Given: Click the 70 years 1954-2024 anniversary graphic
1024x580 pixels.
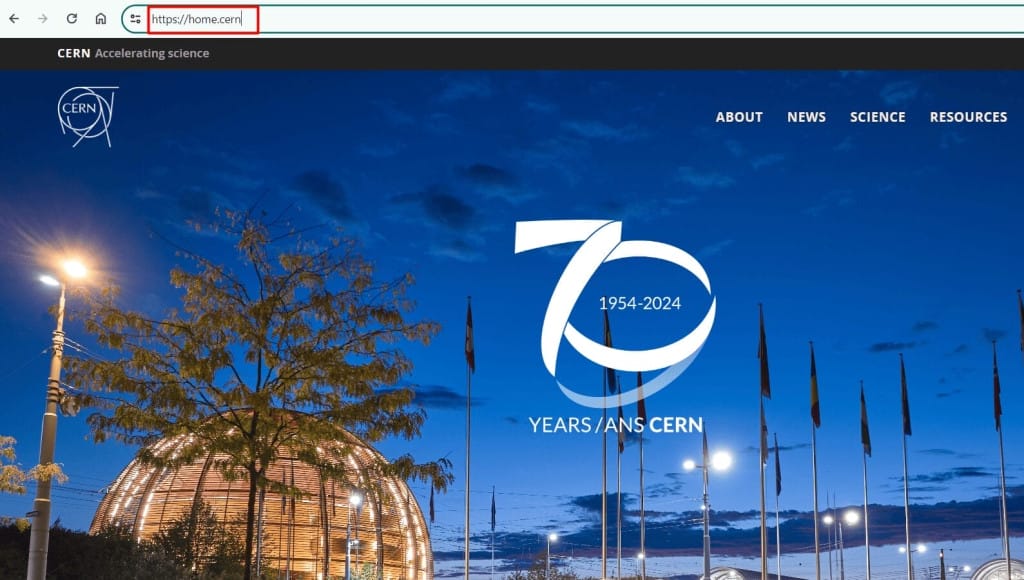Looking at the screenshot, I should 615,313.
